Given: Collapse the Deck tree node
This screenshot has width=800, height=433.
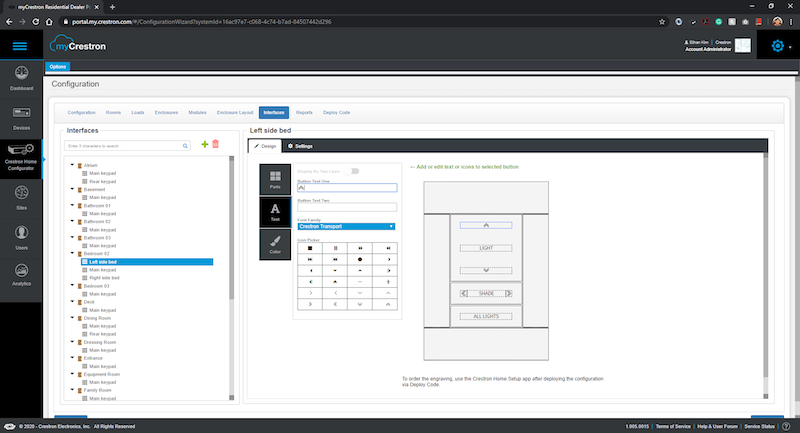Looking at the screenshot, I should [x=72, y=301].
